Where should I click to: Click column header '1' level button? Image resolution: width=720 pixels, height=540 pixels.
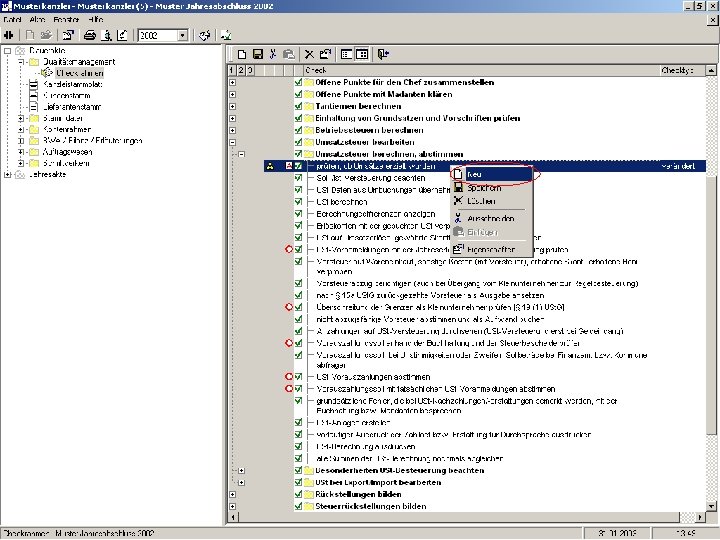231,70
